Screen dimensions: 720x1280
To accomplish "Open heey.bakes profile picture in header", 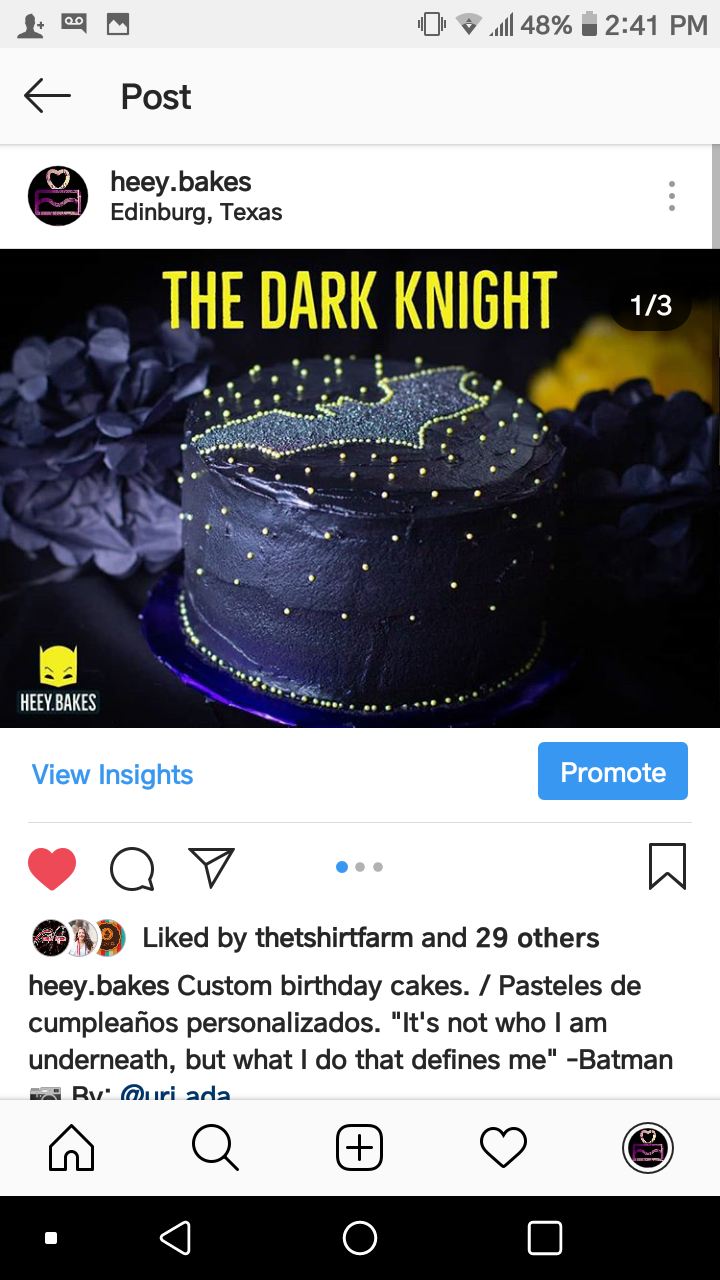I will [58, 196].
